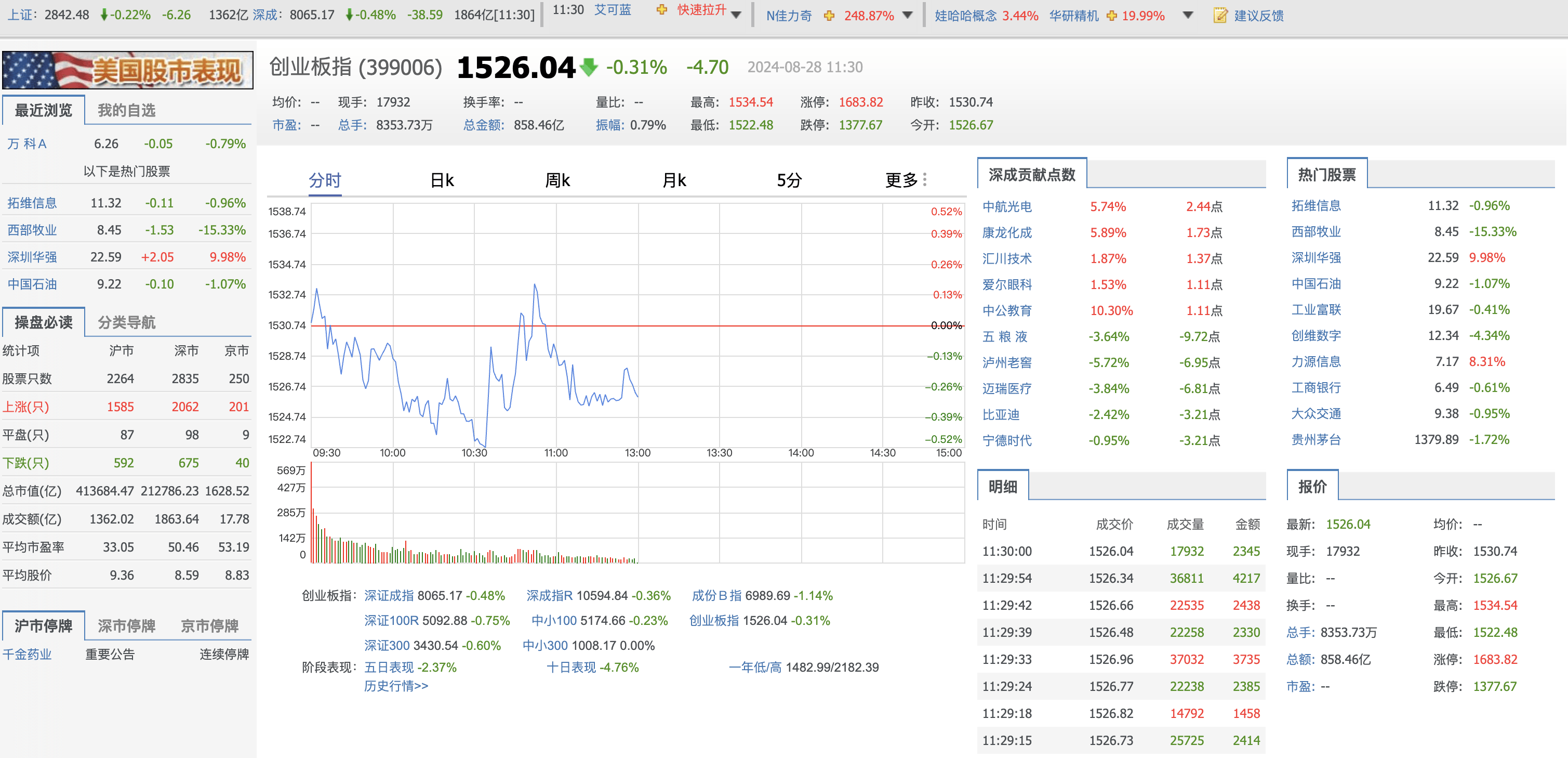Image resolution: width=1568 pixels, height=758 pixels.
Task: Switch to the 月k chart tab
Action: 674,180
